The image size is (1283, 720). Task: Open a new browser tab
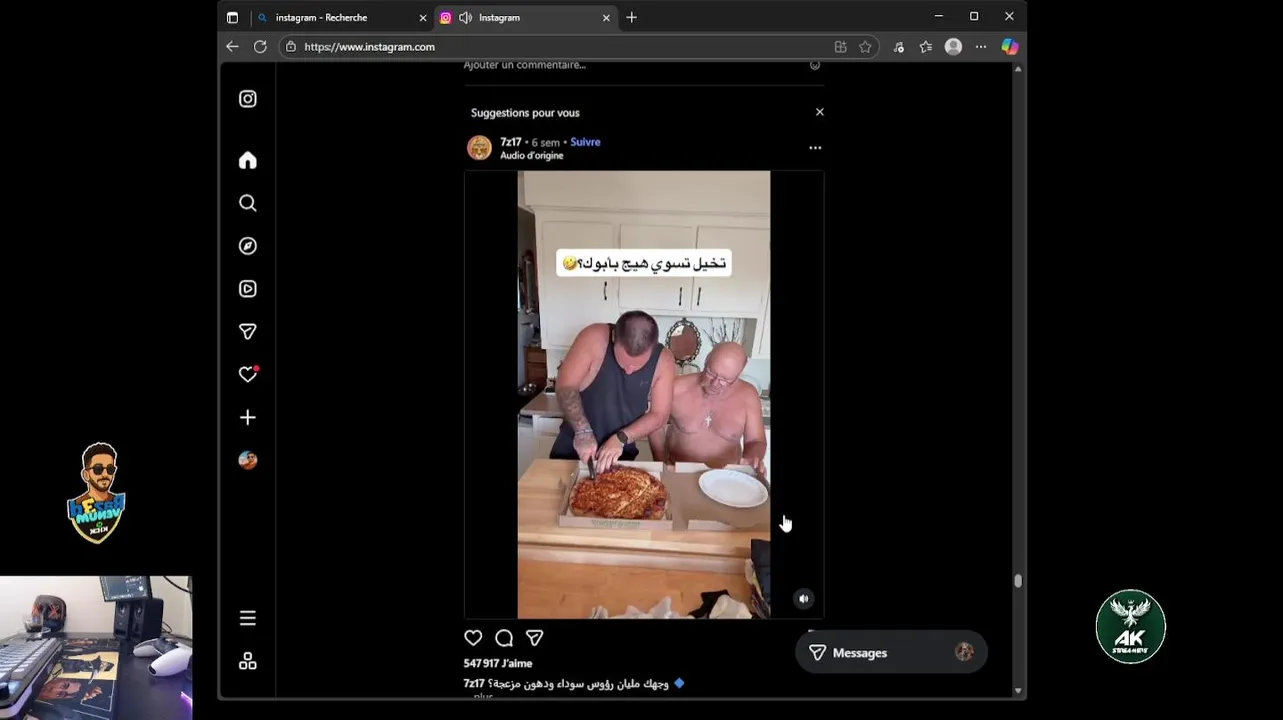[x=631, y=17]
